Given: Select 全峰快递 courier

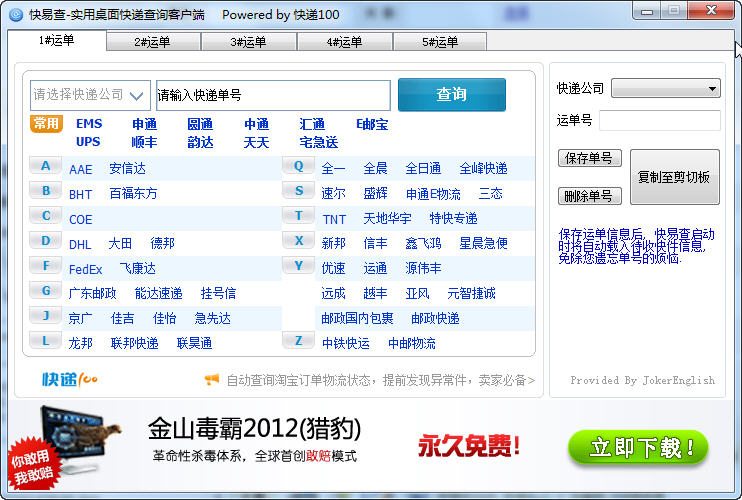Looking at the screenshot, I should (x=483, y=168).
